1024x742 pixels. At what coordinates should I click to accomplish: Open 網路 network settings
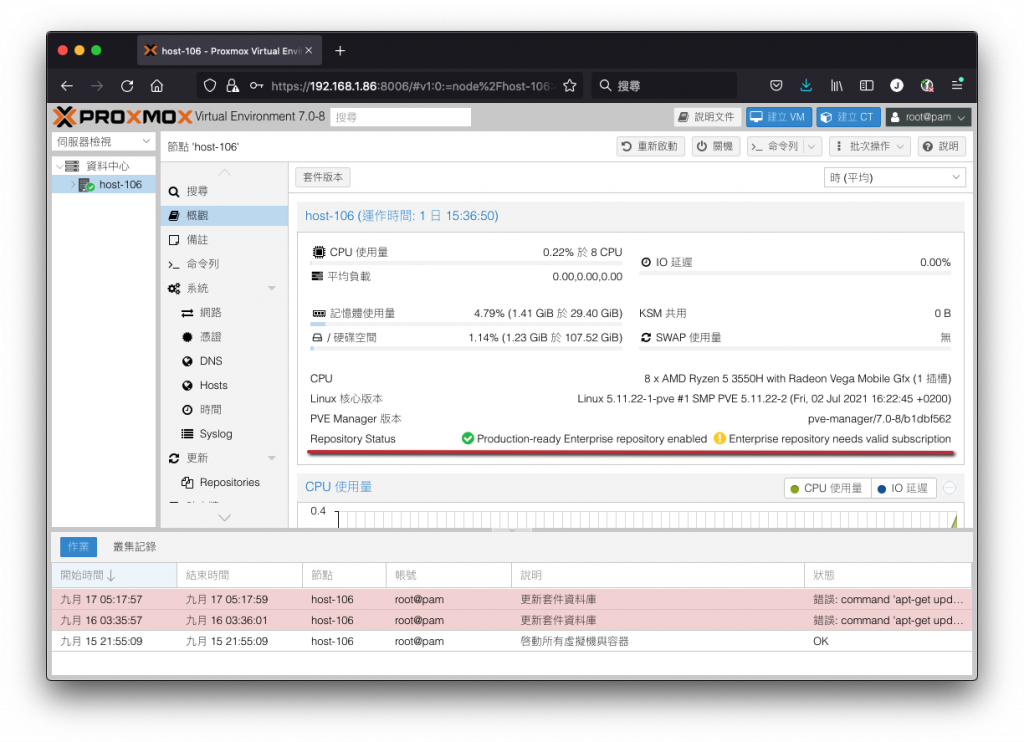(x=224, y=312)
